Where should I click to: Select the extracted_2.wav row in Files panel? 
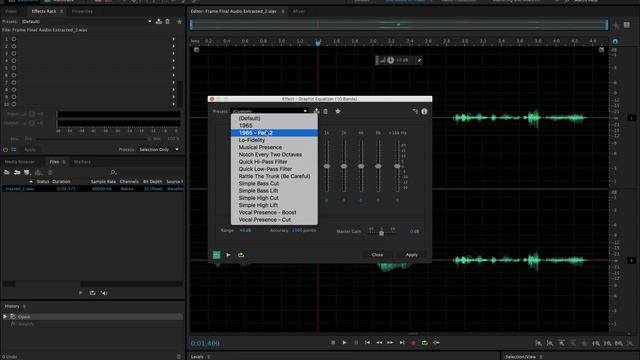click(93, 189)
